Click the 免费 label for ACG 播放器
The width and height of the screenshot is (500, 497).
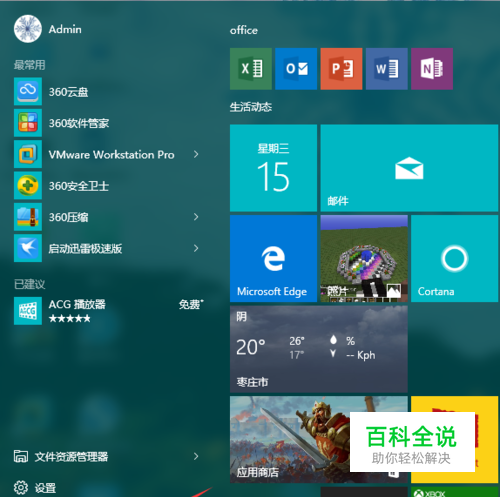(x=191, y=304)
